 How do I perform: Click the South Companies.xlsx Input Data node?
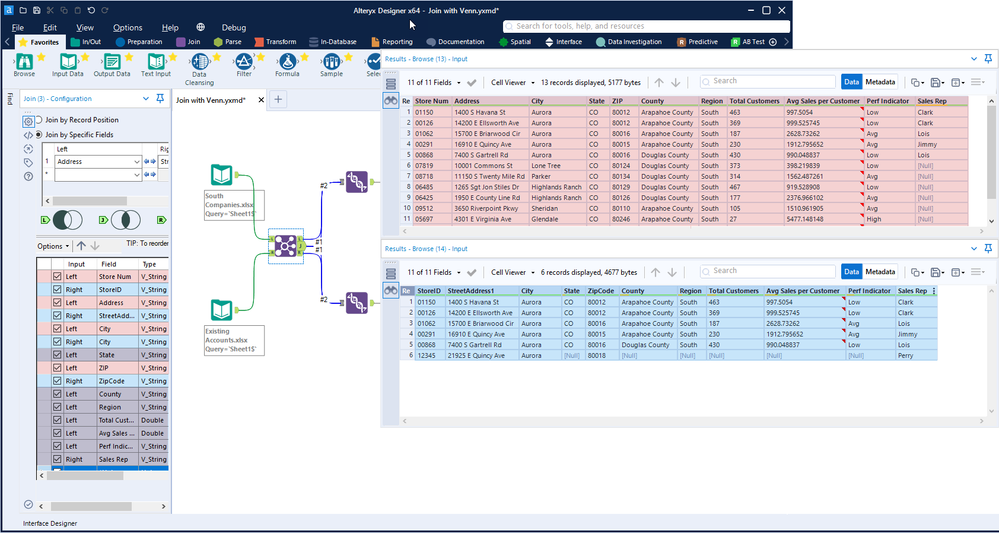(221, 175)
